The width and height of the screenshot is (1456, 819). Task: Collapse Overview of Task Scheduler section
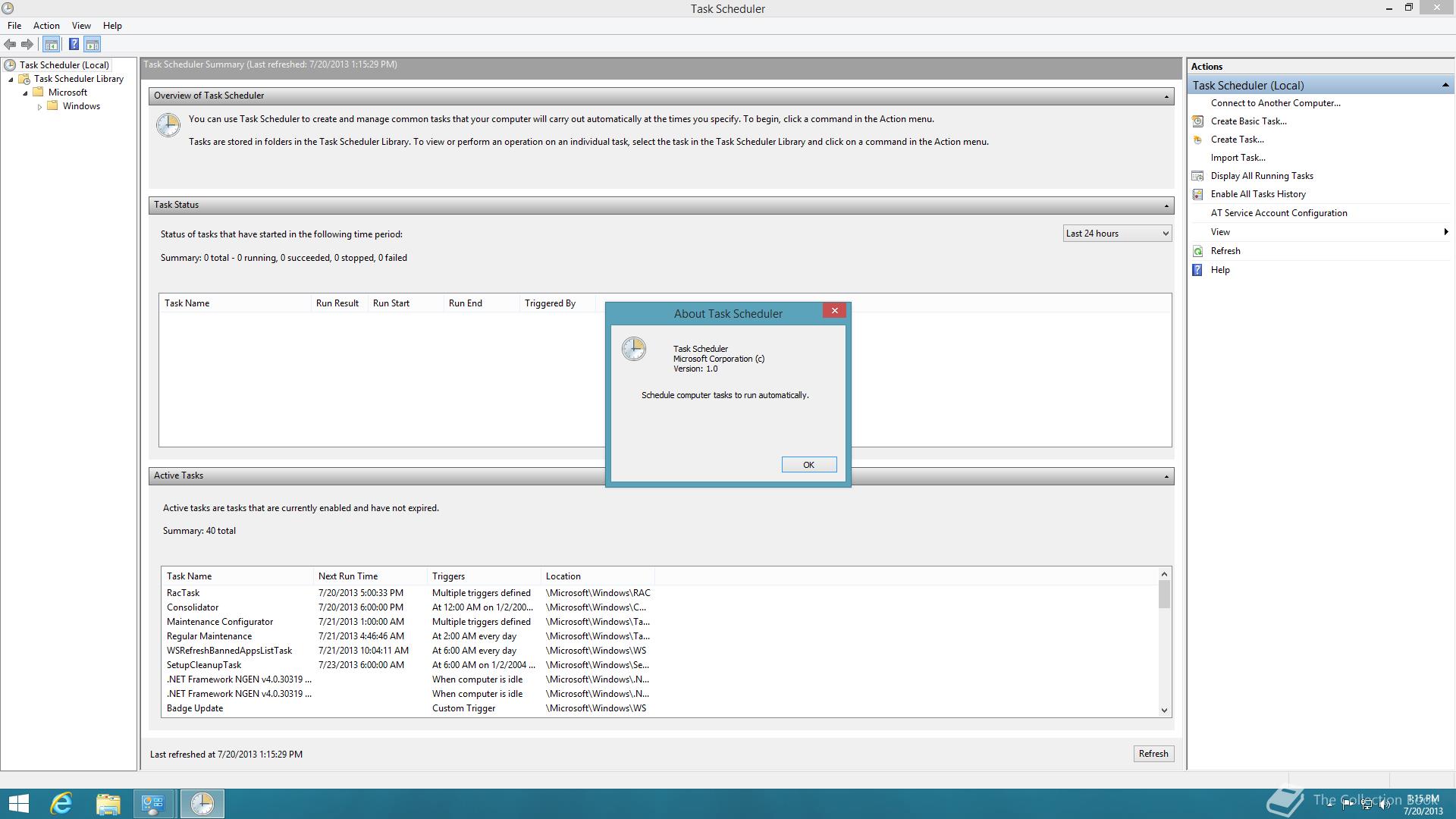1166,96
